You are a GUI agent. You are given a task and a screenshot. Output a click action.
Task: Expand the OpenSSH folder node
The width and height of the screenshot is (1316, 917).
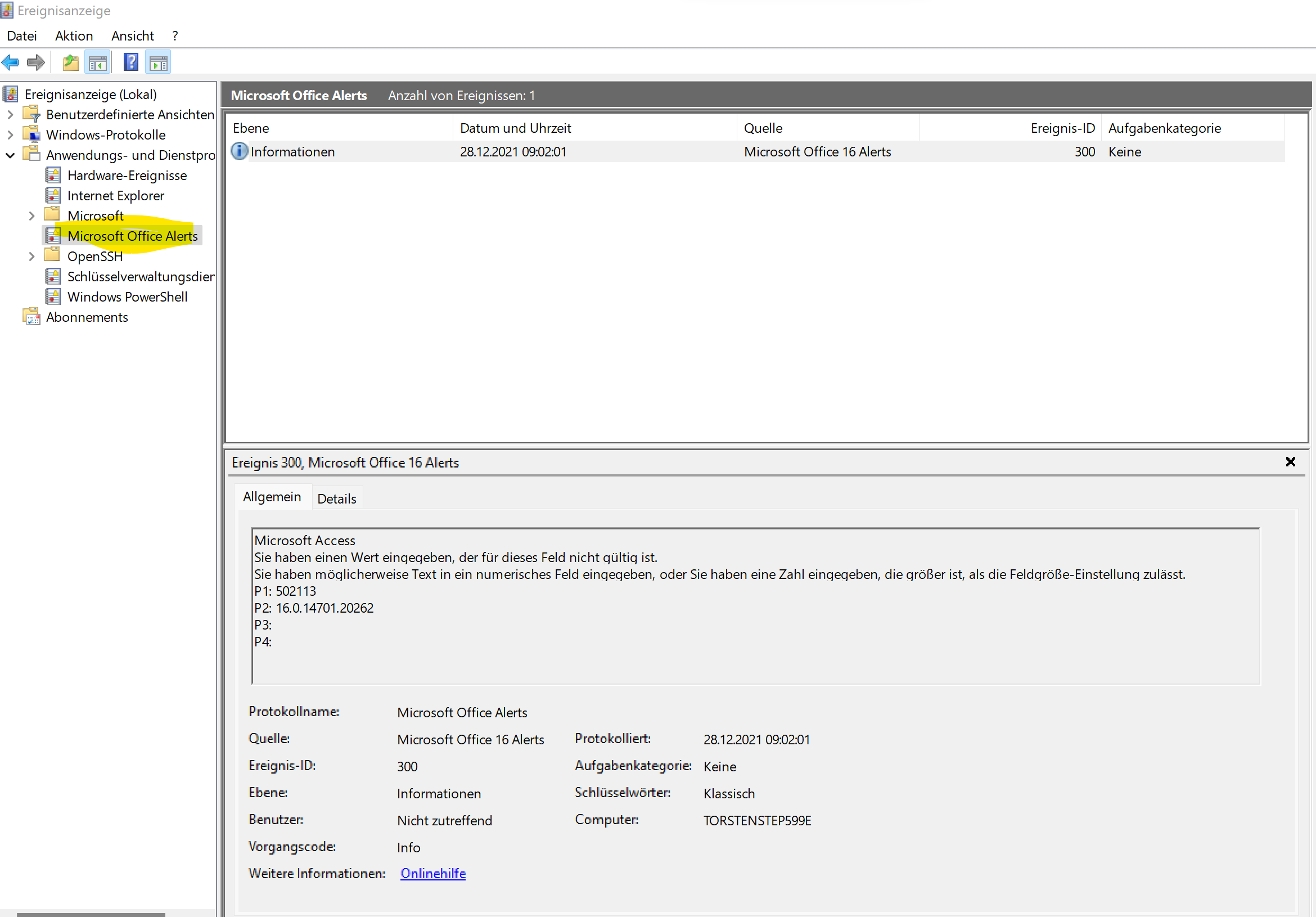coord(32,257)
